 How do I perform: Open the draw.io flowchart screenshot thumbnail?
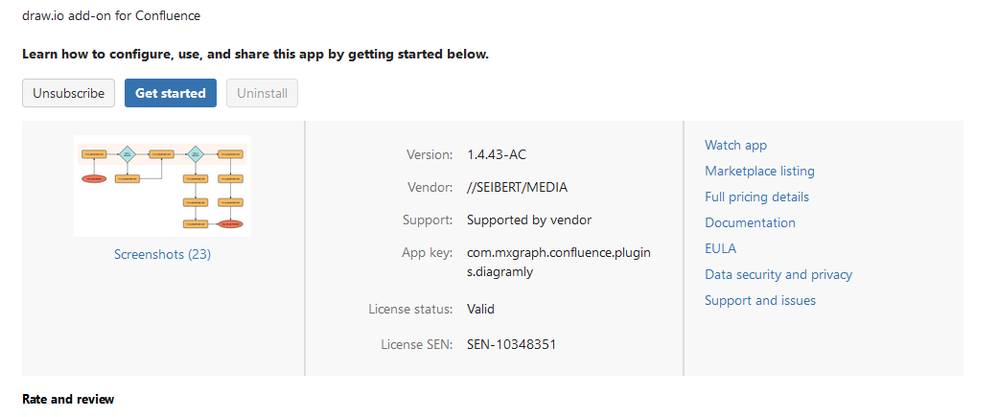[x=162, y=186]
